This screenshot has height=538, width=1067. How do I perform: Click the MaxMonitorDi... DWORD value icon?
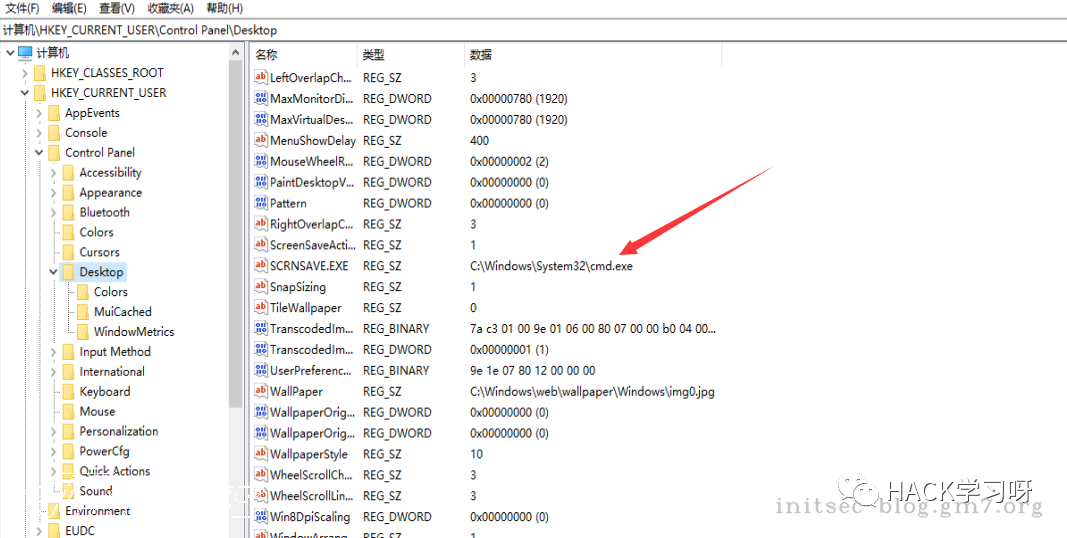261,99
